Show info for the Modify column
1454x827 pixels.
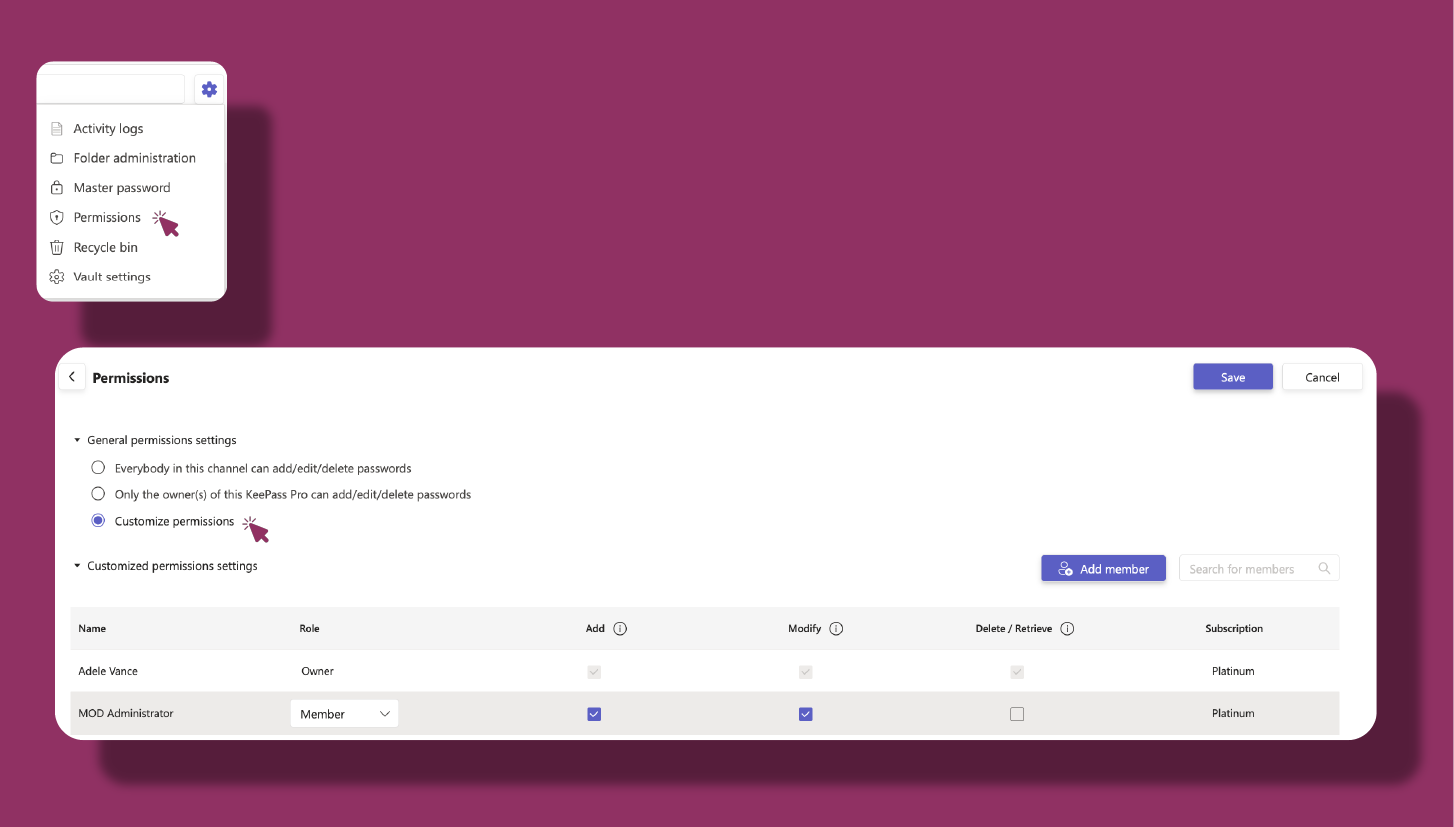point(836,629)
